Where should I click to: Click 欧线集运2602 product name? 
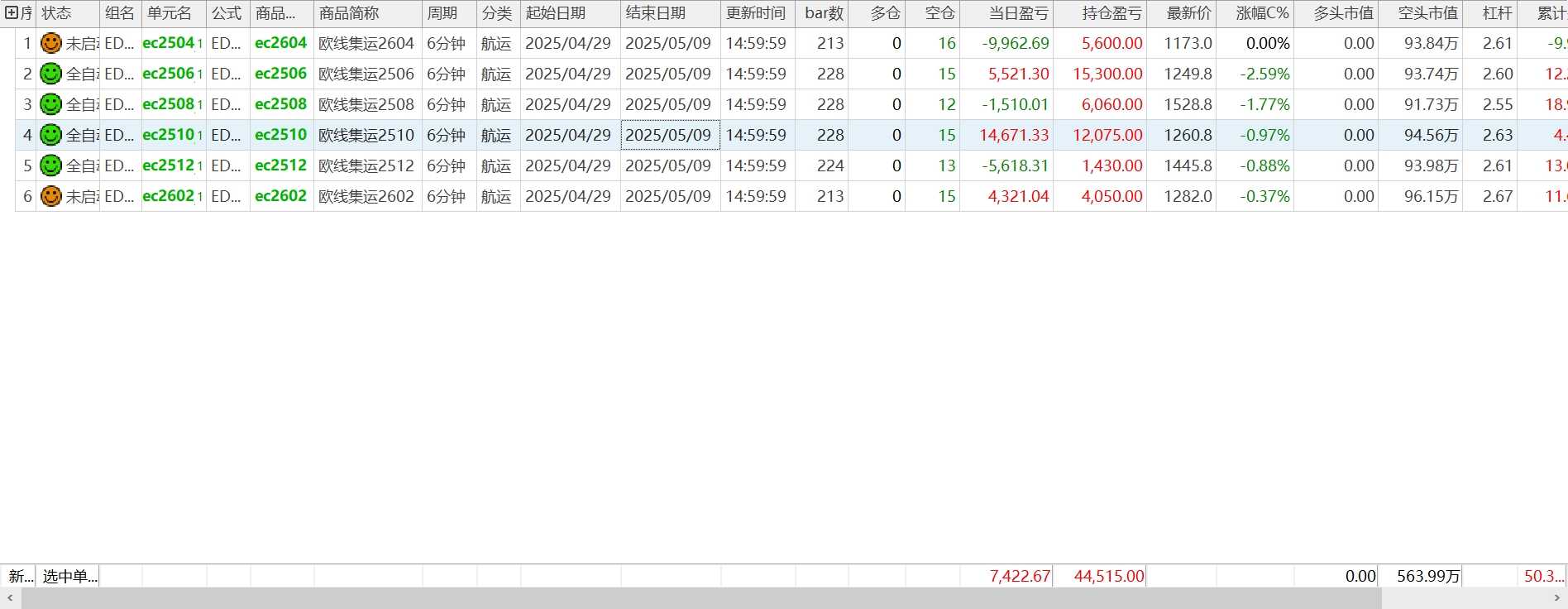click(x=366, y=196)
